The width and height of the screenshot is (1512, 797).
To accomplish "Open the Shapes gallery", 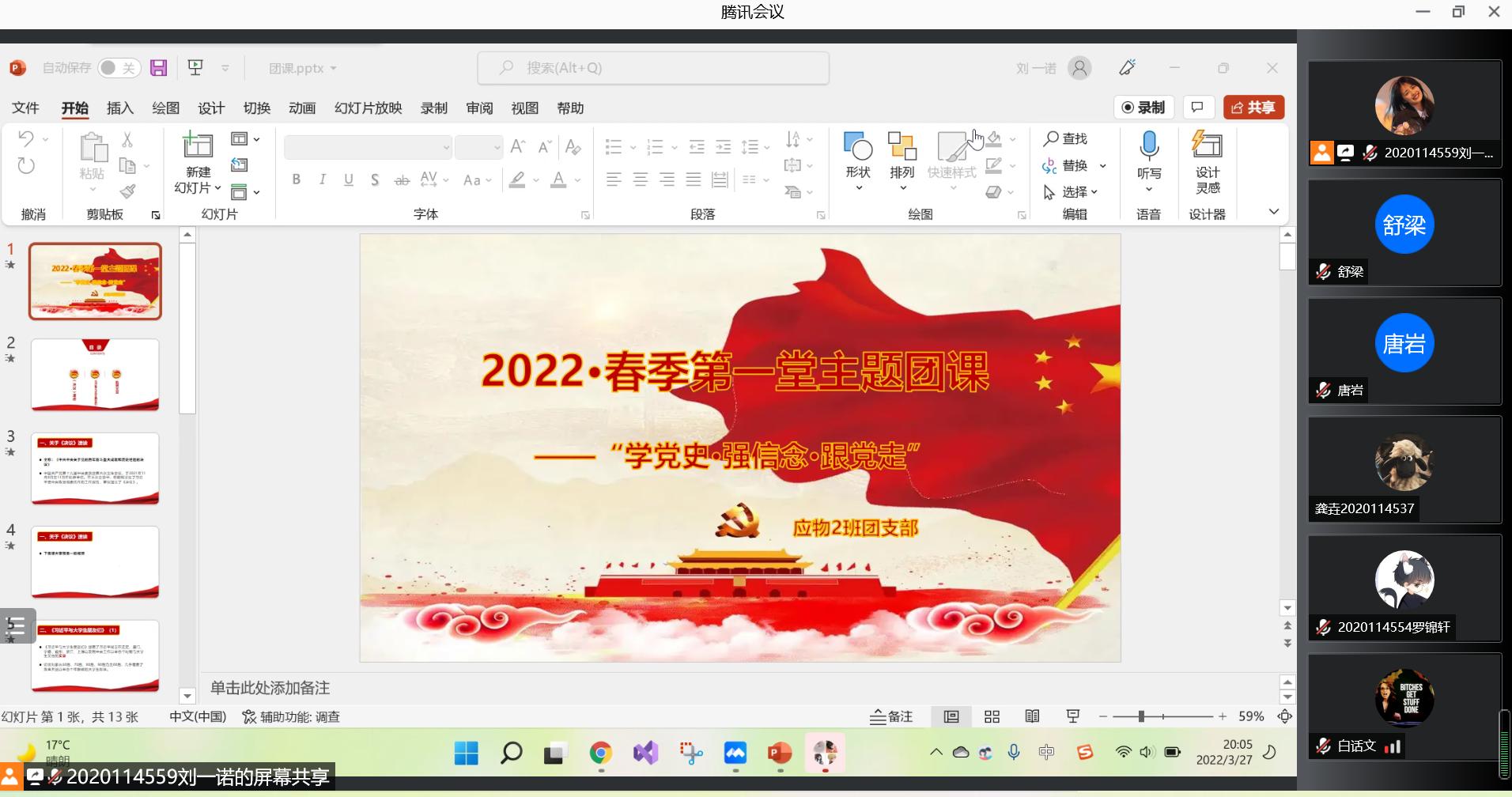I will [858, 163].
